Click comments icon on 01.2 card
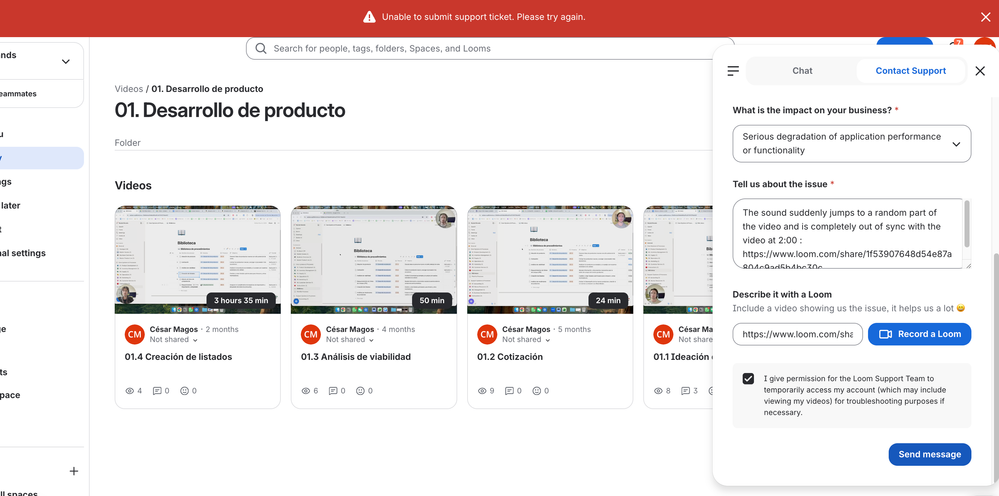 coord(510,391)
